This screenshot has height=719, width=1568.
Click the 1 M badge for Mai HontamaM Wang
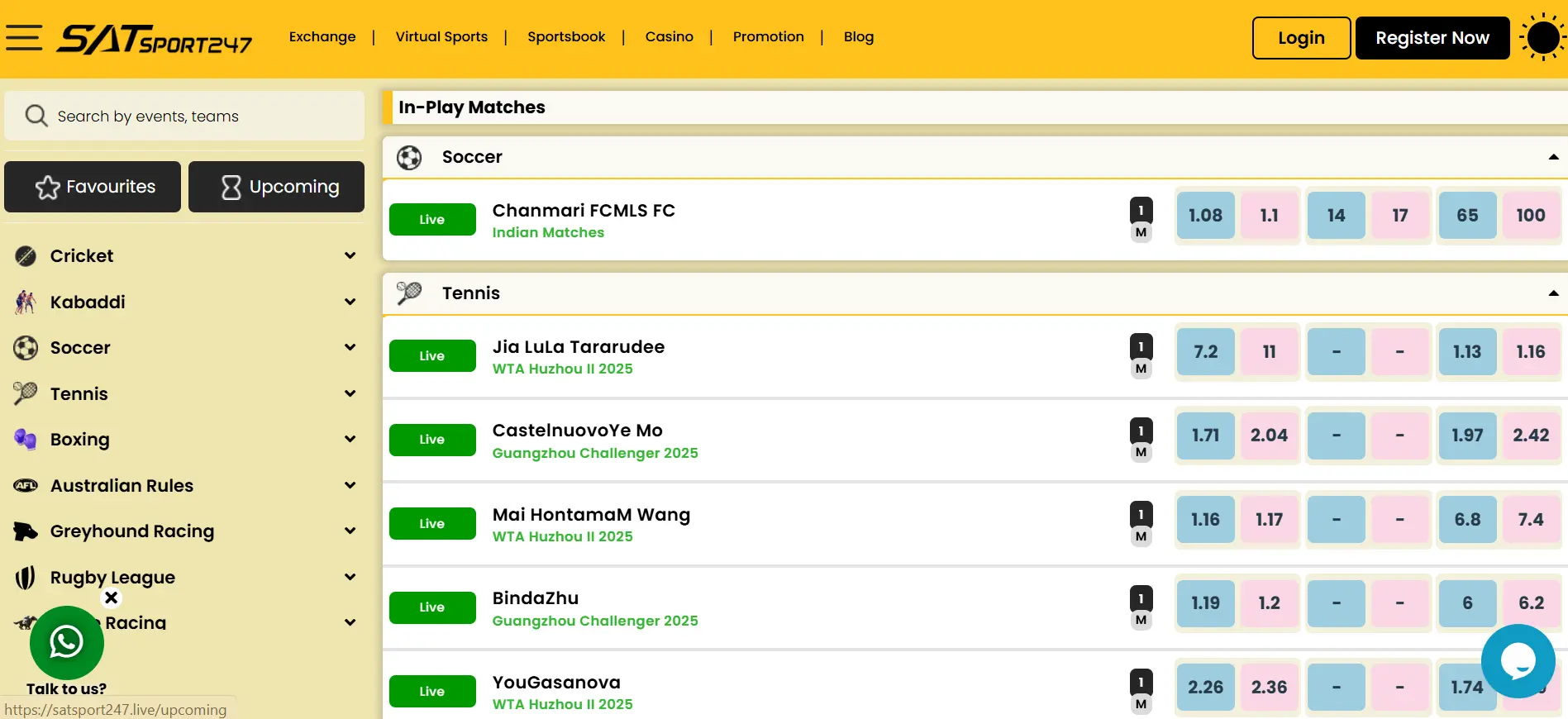coord(1141,525)
